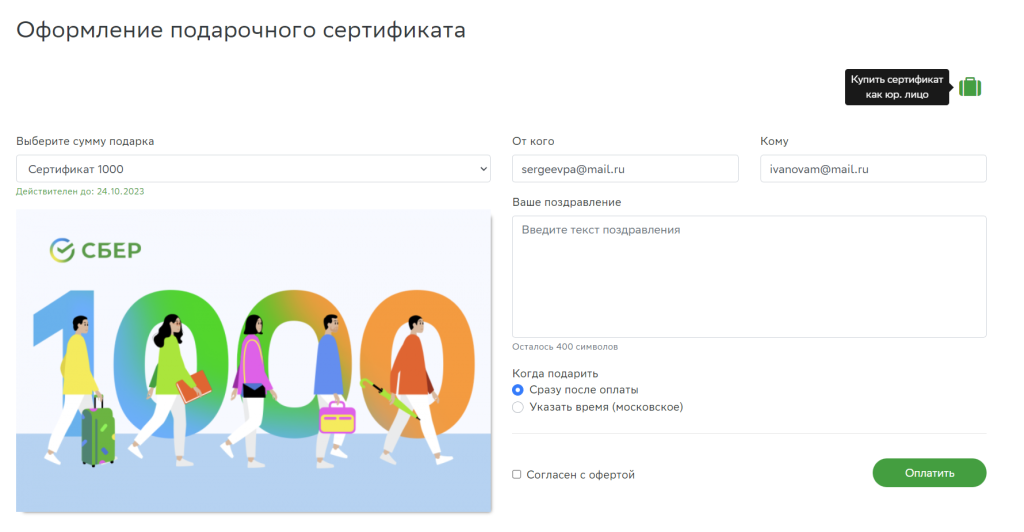Click the green suitcase in the illustration
The height and width of the screenshot is (532, 1024).
click(x=97, y=436)
